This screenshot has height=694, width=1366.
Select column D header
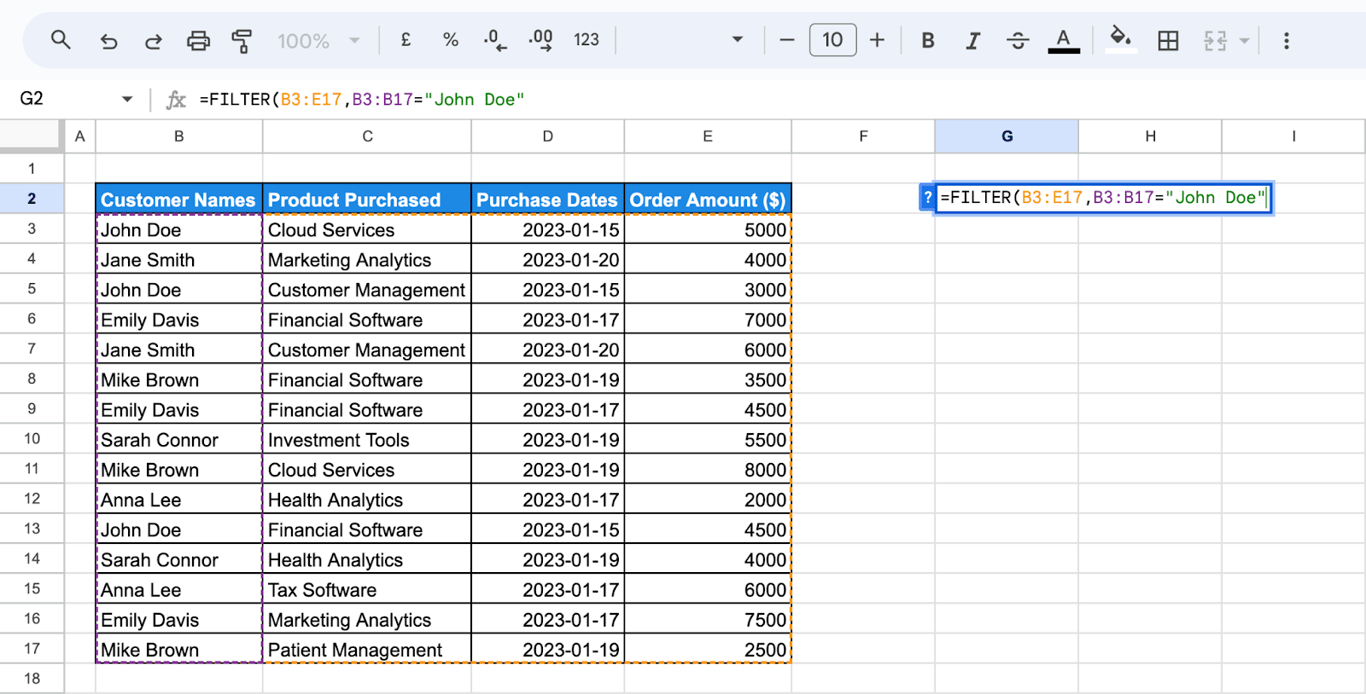[x=547, y=136]
